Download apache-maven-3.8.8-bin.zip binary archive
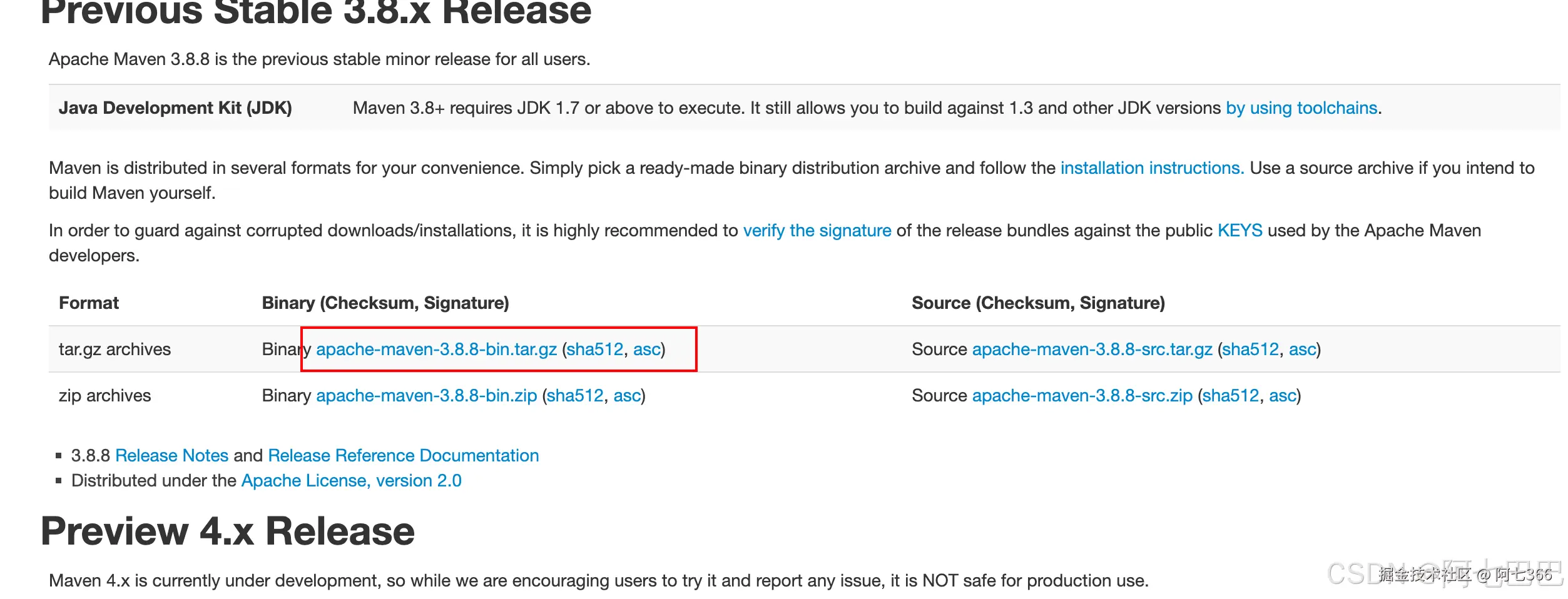 coord(426,396)
